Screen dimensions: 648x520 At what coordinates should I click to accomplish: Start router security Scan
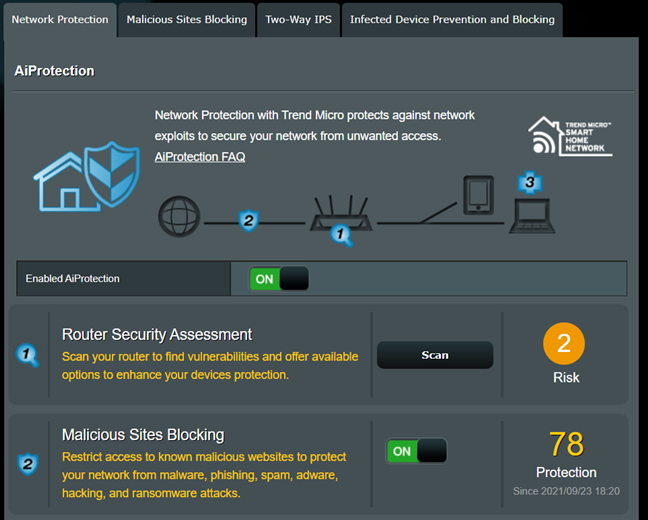point(435,355)
